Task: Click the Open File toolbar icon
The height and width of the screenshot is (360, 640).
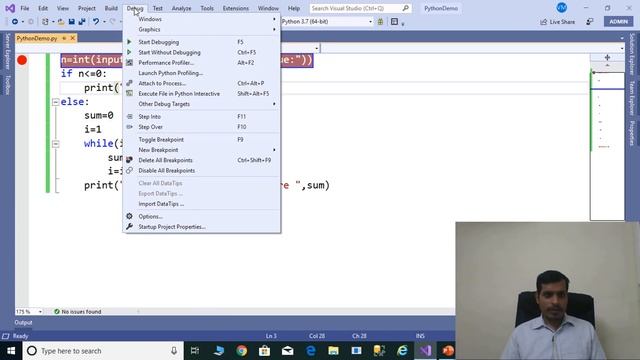Action: click(x=61, y=22)
